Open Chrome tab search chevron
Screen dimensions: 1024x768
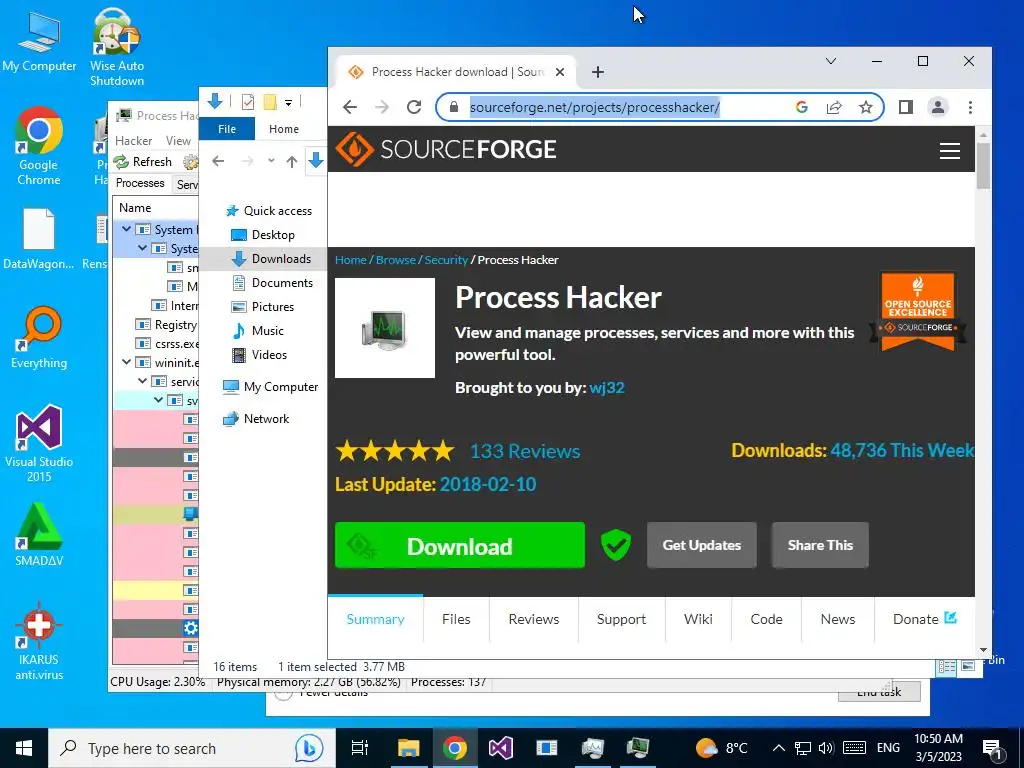coord(831,61)
